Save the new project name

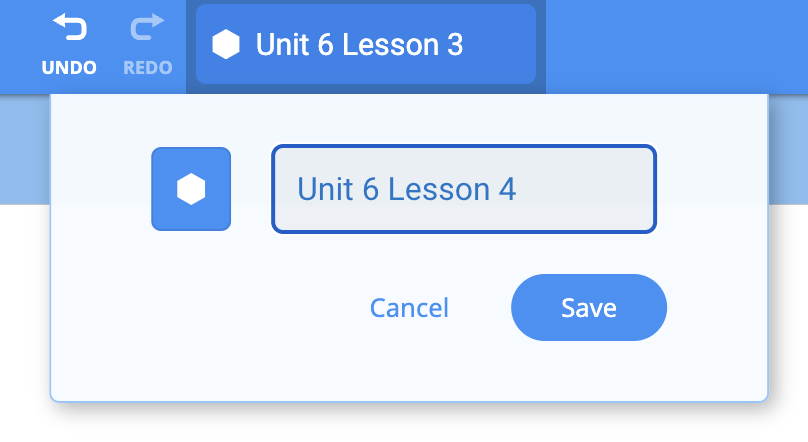coord(588,308)
